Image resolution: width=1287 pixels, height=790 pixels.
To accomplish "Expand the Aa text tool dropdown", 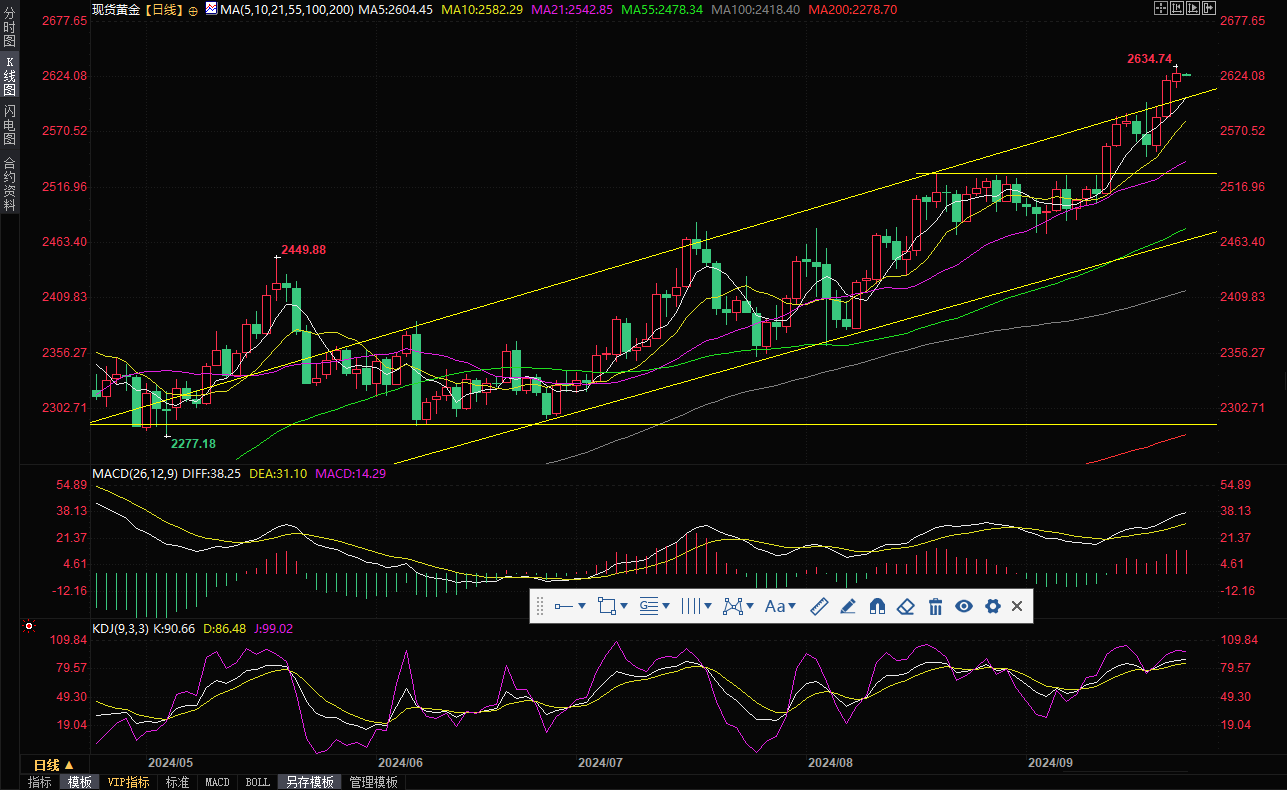I will tap(792, 606).
